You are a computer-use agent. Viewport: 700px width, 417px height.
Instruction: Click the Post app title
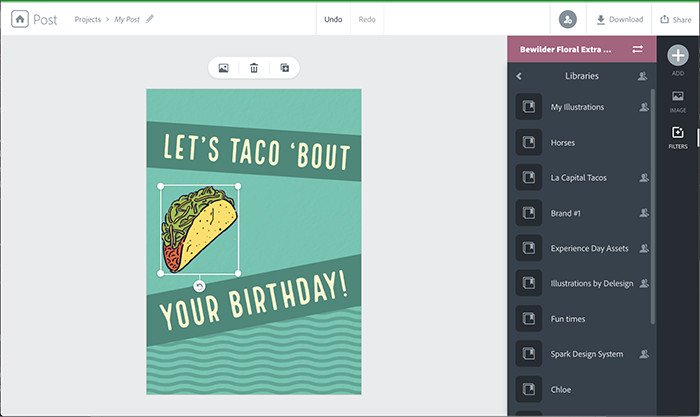coord(45,20)
